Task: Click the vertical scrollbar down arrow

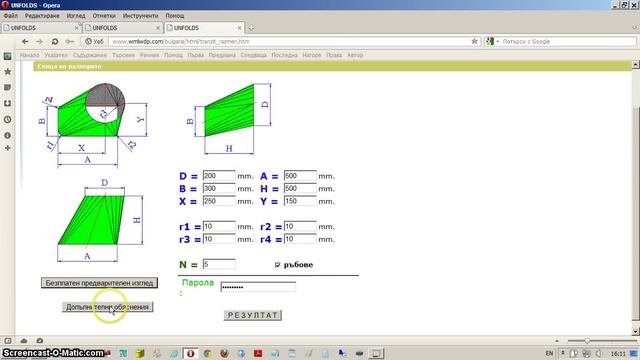Action: click(636, 331)
